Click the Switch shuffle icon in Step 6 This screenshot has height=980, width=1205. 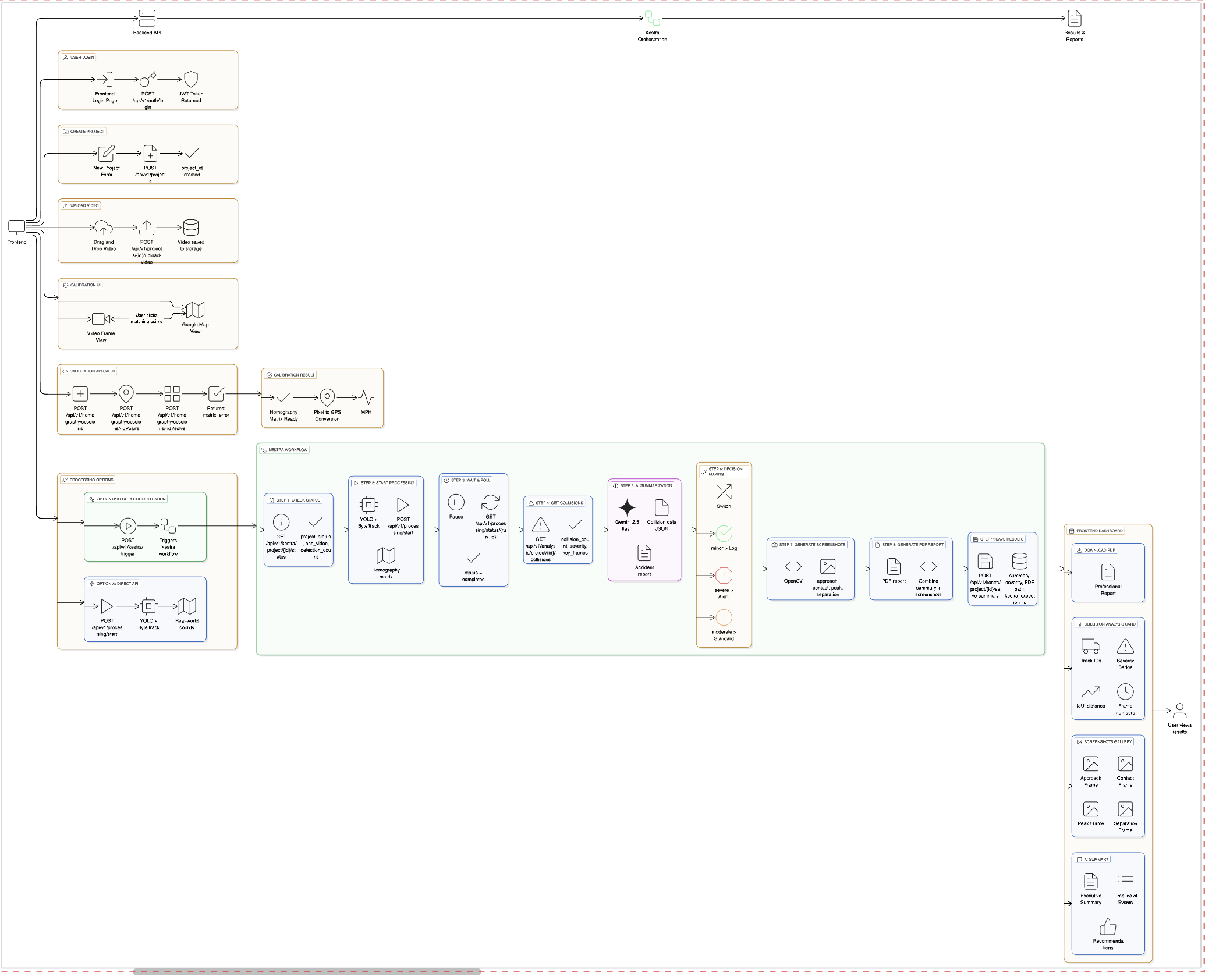(x=724, y=492)
